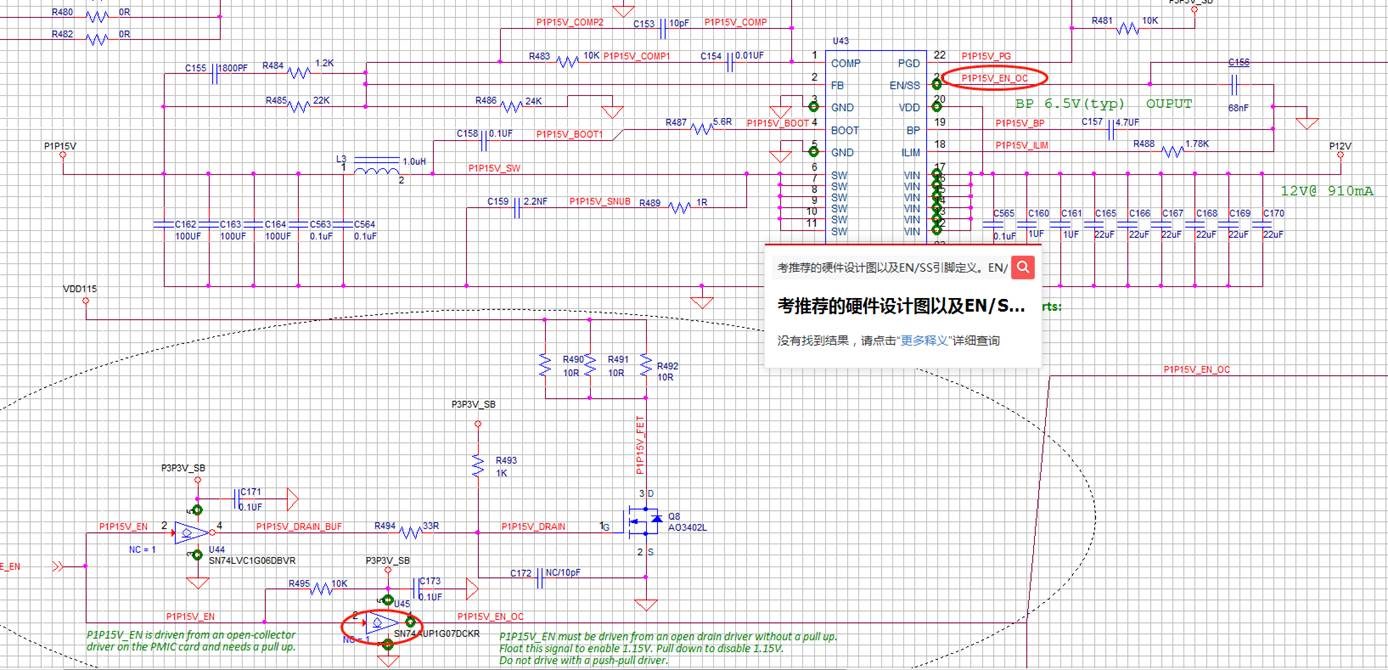Click the vertical P1P15V_FET net label

coord(640,446)
